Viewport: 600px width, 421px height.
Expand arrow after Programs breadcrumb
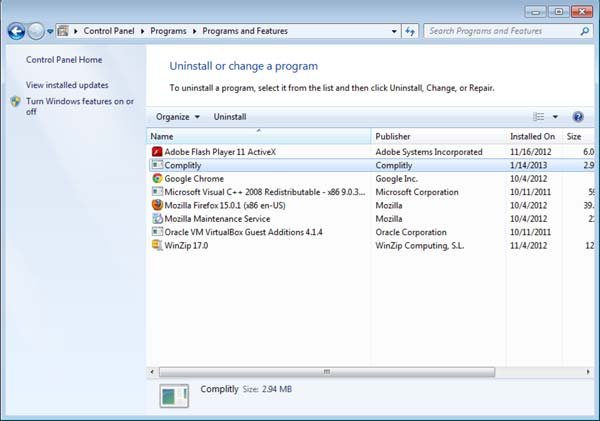[194, 31]
